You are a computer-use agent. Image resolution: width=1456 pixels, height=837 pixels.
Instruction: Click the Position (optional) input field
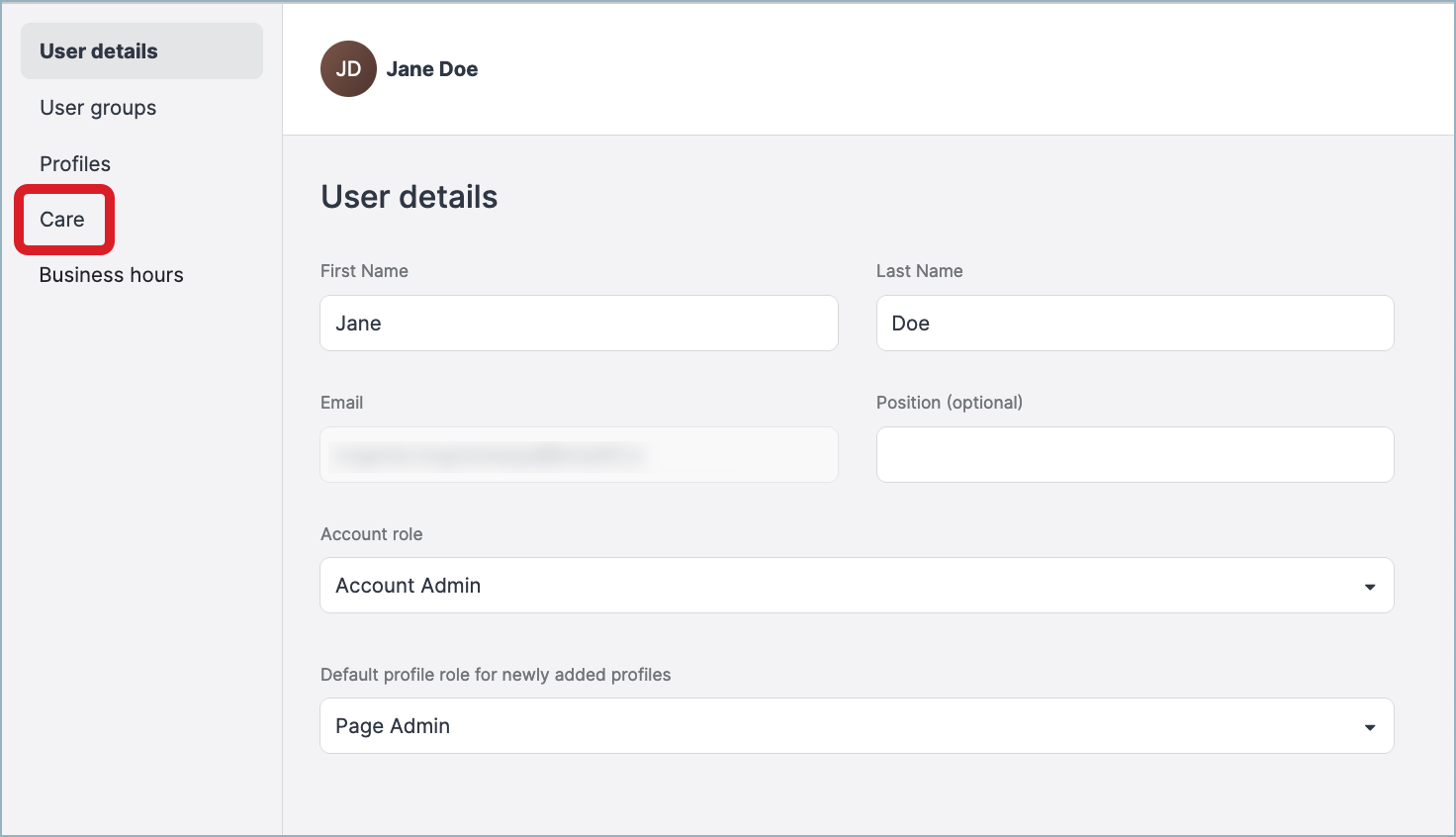tap(1134, 454)
